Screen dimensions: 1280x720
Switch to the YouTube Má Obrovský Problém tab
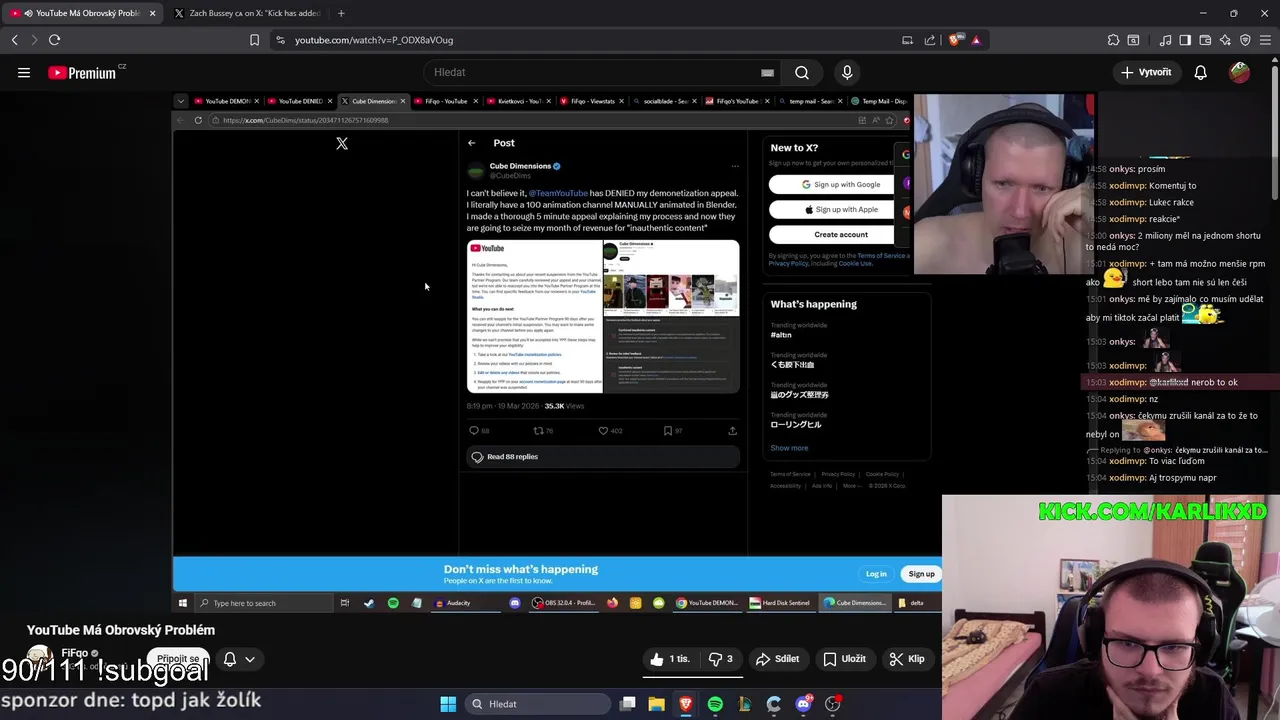coord(83,13)
